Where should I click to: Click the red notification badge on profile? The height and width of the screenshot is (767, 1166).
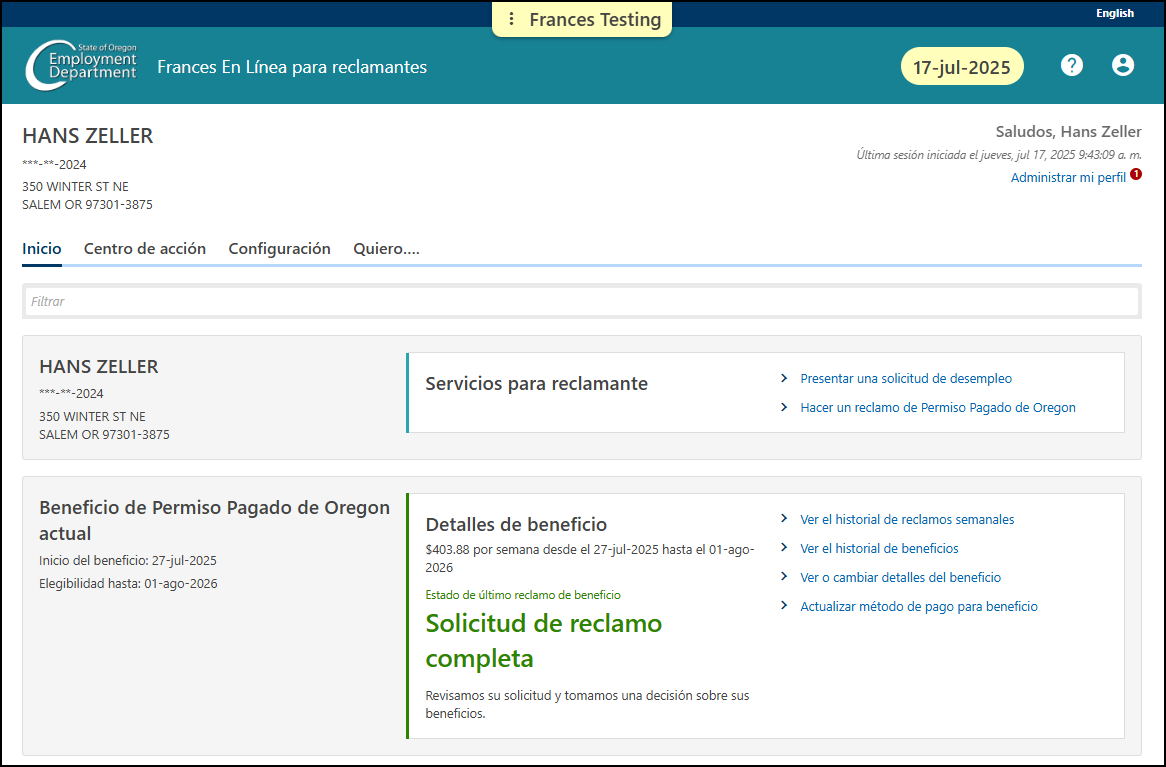coord(1136,174)
